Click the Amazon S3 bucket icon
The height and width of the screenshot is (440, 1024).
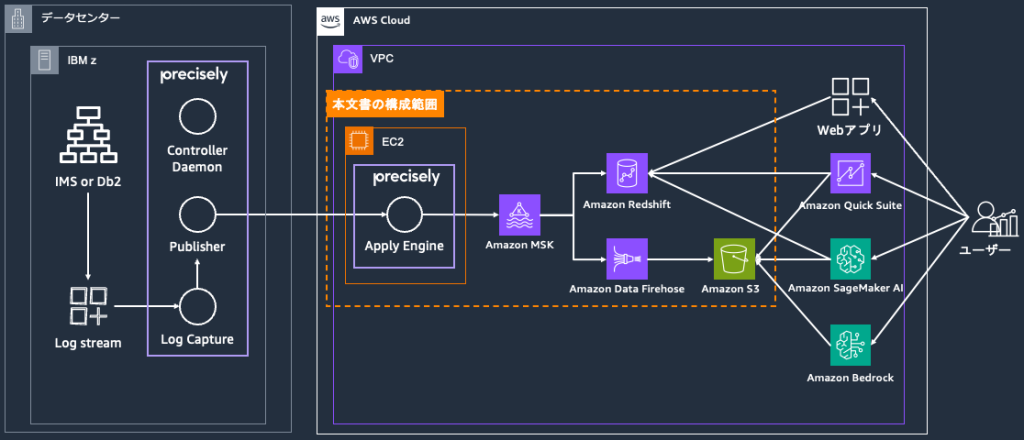tap(734, 259)
